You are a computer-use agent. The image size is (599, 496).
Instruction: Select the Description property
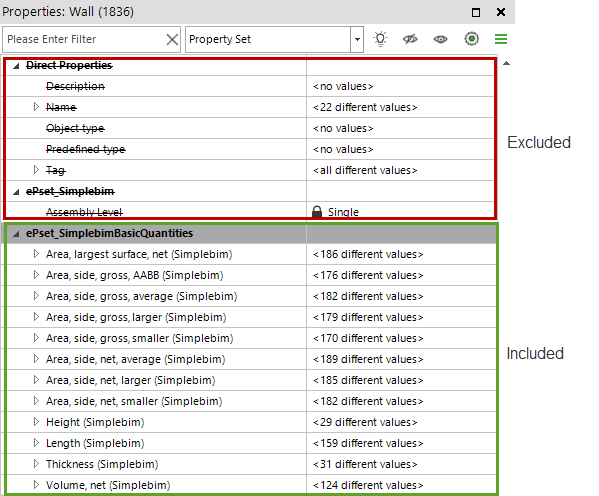pyautogui.click(x=75, y=86)
